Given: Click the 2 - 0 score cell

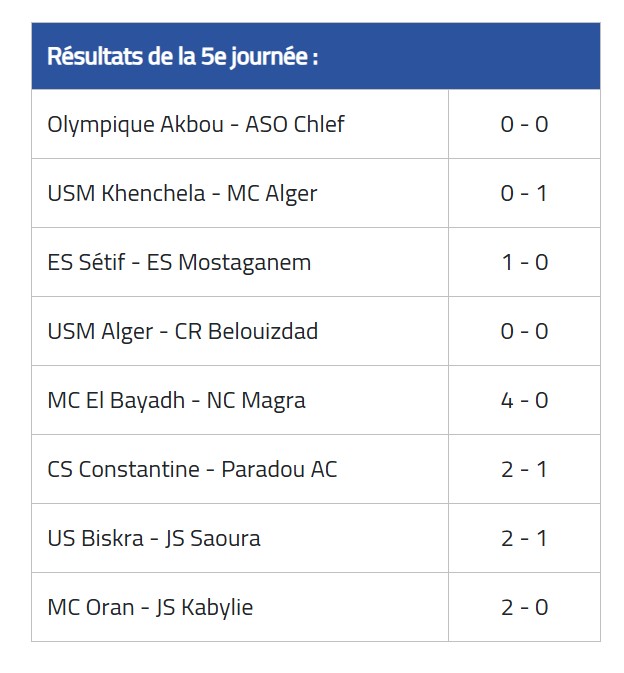Looking at the screenshot, I should [524, 607].
